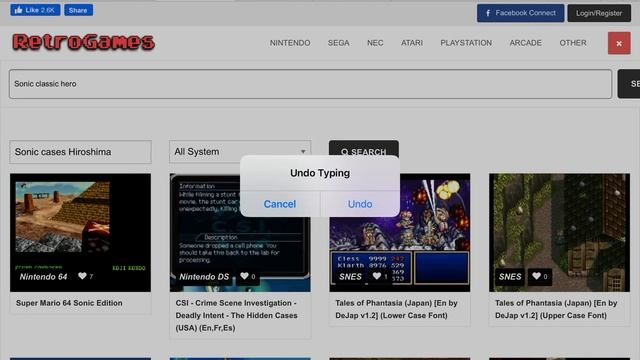Click Cancel in Undo Typing dialog
The image size is (640, 360).
280,204
